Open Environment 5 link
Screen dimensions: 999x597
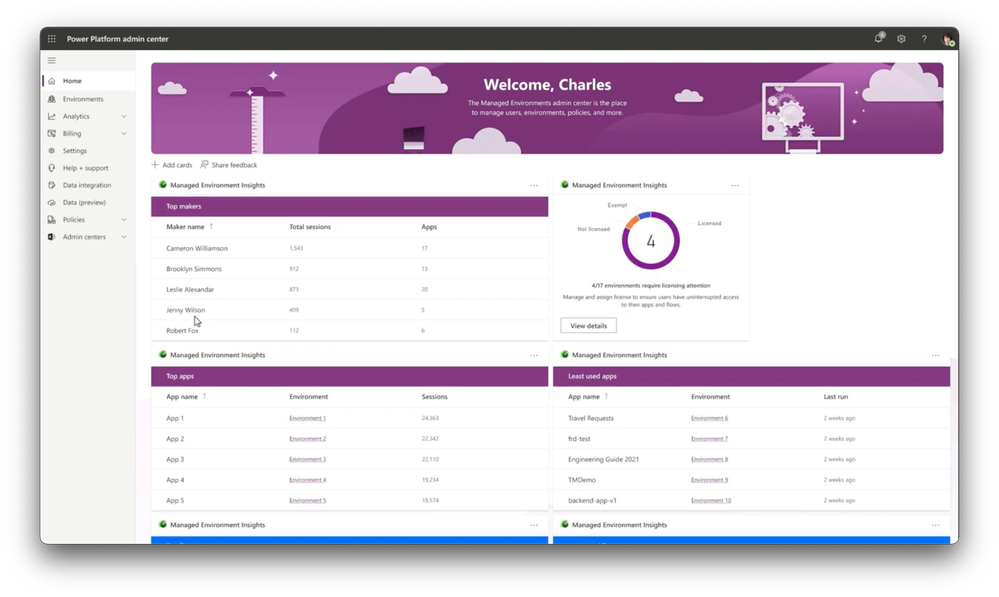click(x=307, y=501)
